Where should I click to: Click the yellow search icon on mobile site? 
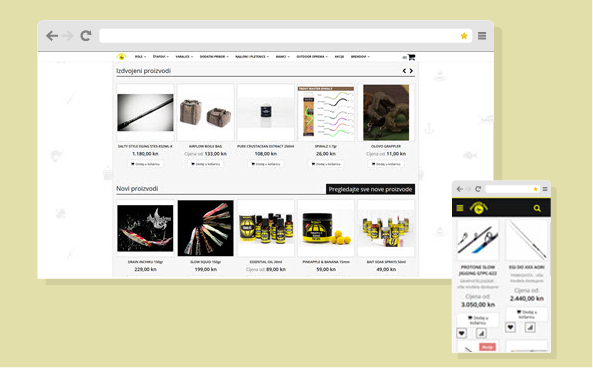(537, 208)
